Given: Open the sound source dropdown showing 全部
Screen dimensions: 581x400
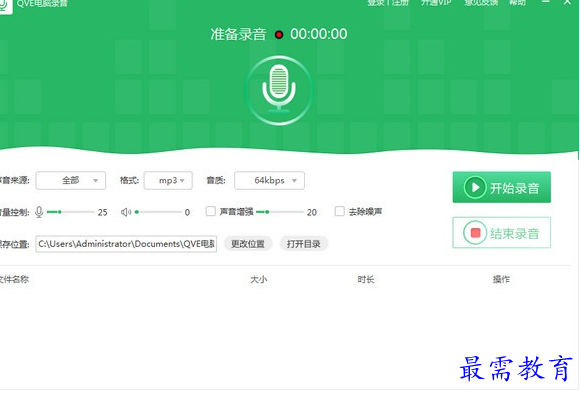Looking at the screenshot, I should (x=71, y=181).
